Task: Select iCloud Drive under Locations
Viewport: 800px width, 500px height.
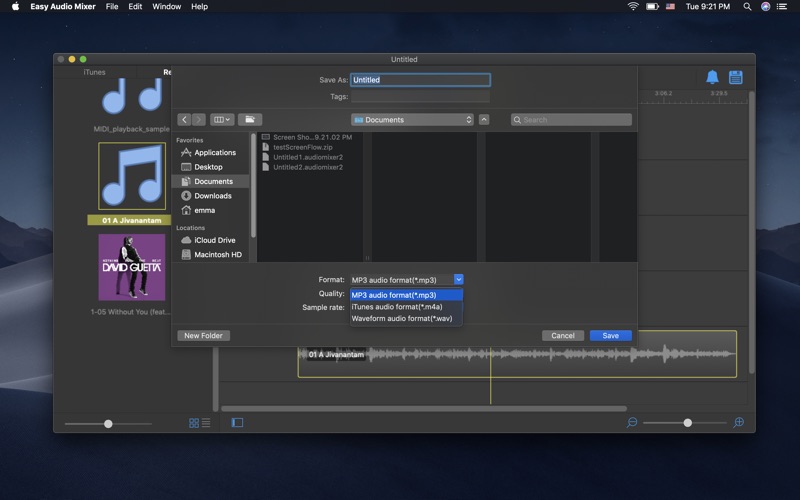Action: [209, 240]
